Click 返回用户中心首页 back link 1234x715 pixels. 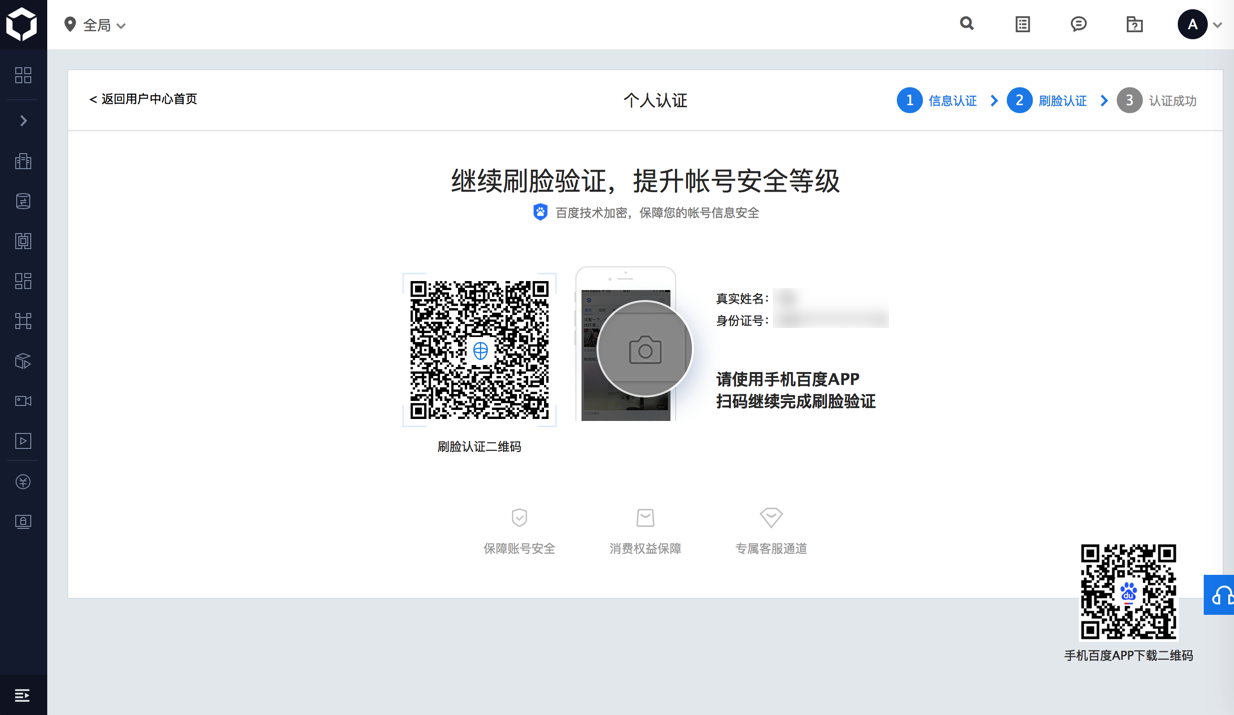click(143, 99)
